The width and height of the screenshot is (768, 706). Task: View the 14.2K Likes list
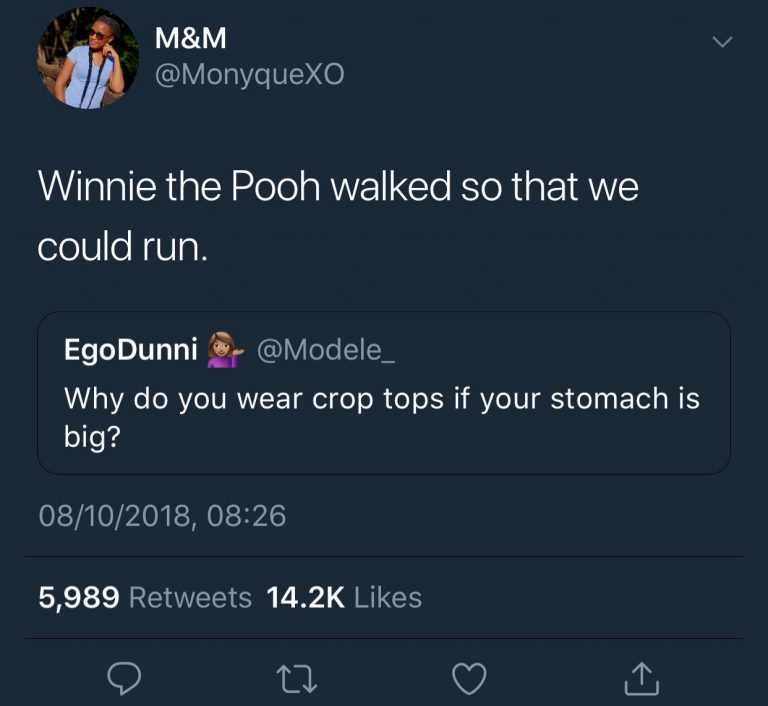344,598
